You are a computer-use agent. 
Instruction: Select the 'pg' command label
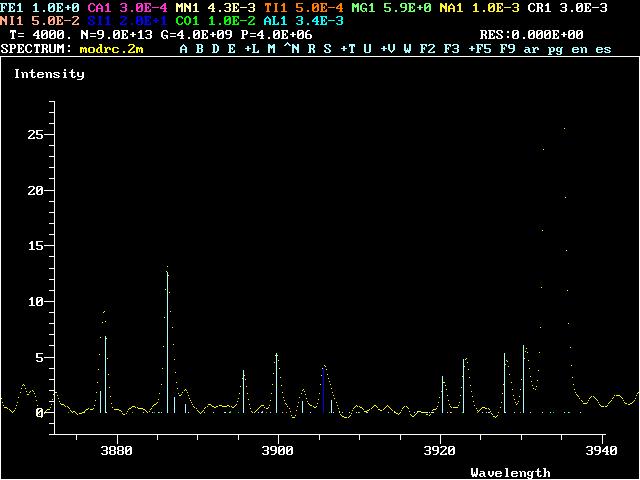(556, 51)
